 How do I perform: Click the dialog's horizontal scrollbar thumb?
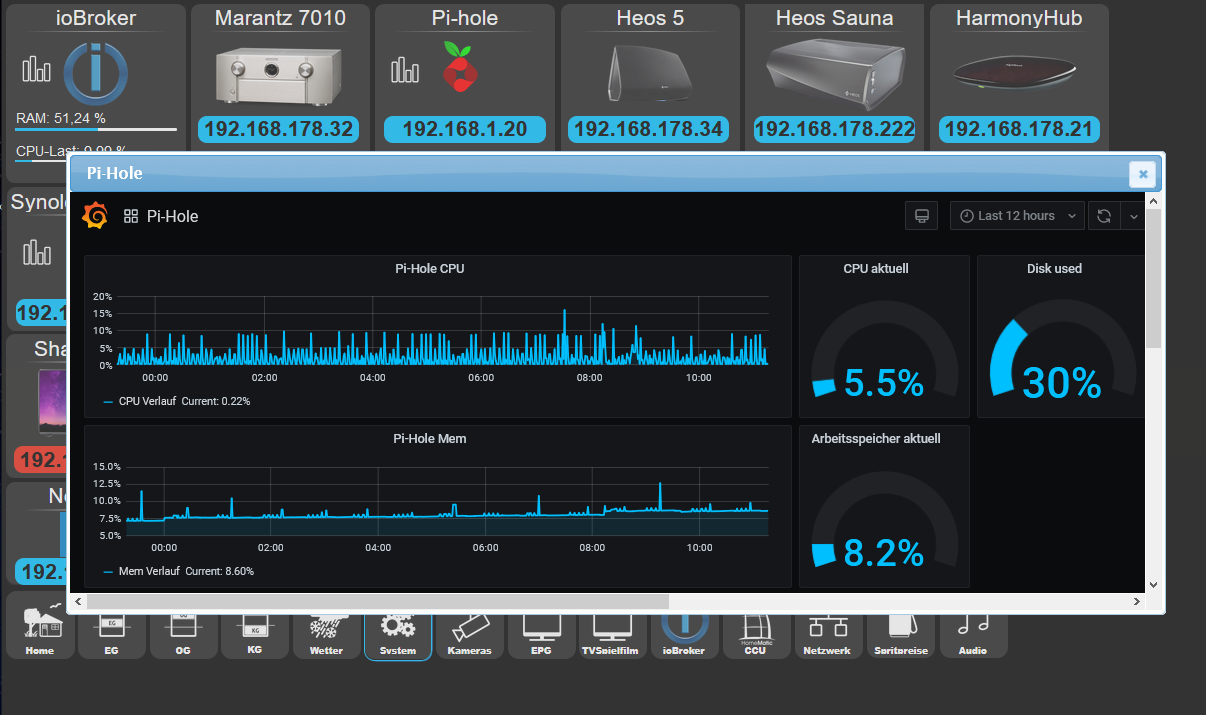click(378, 601)
